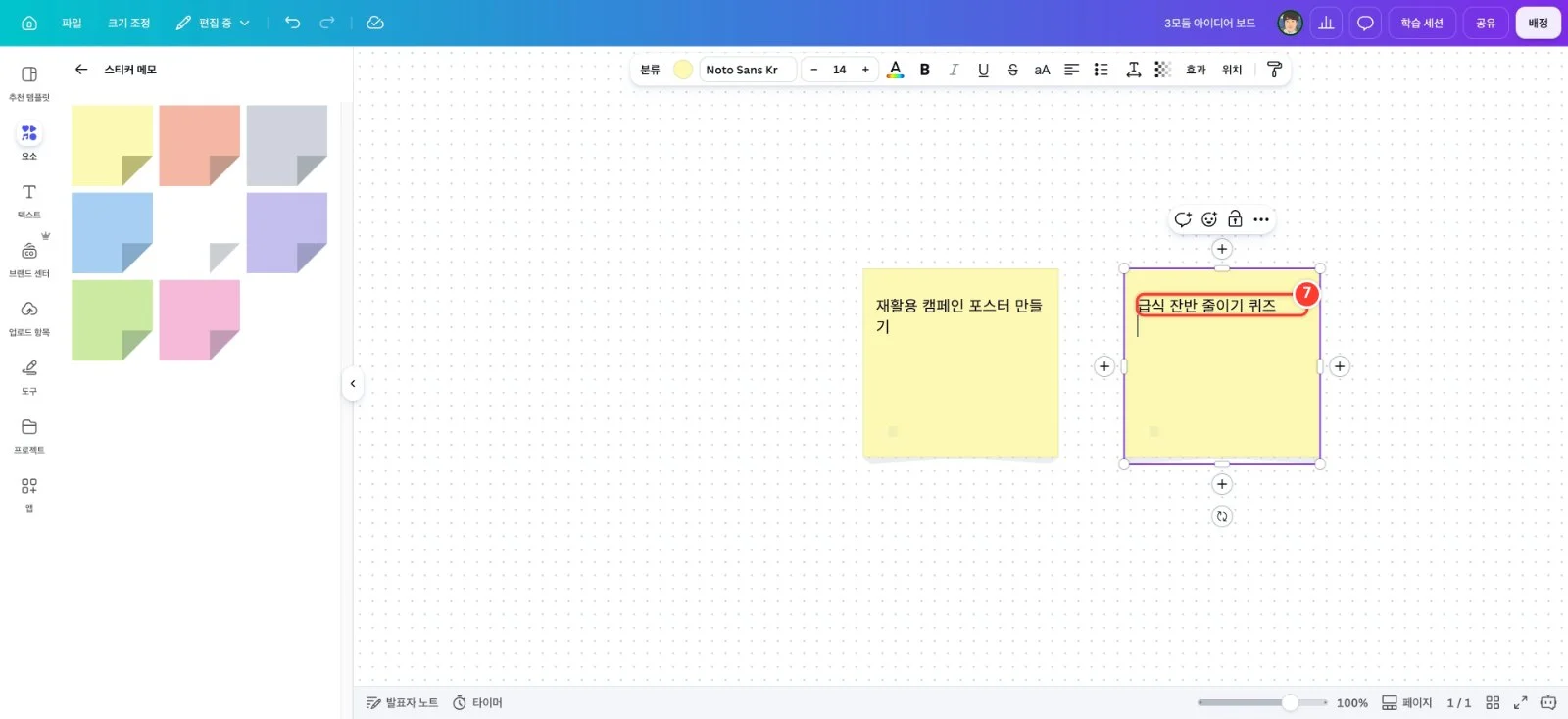This screenshot has height=719, width=1568.
Task: Open the 파일 menu
Action: coord(72,23)
